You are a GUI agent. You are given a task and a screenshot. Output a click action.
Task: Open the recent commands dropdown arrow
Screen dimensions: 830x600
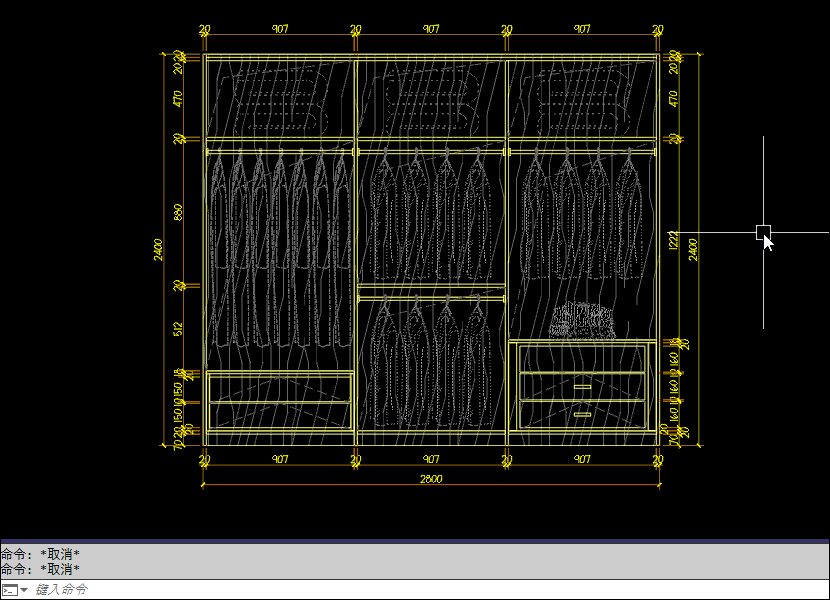pyautogui.click(x=24, y=590)
